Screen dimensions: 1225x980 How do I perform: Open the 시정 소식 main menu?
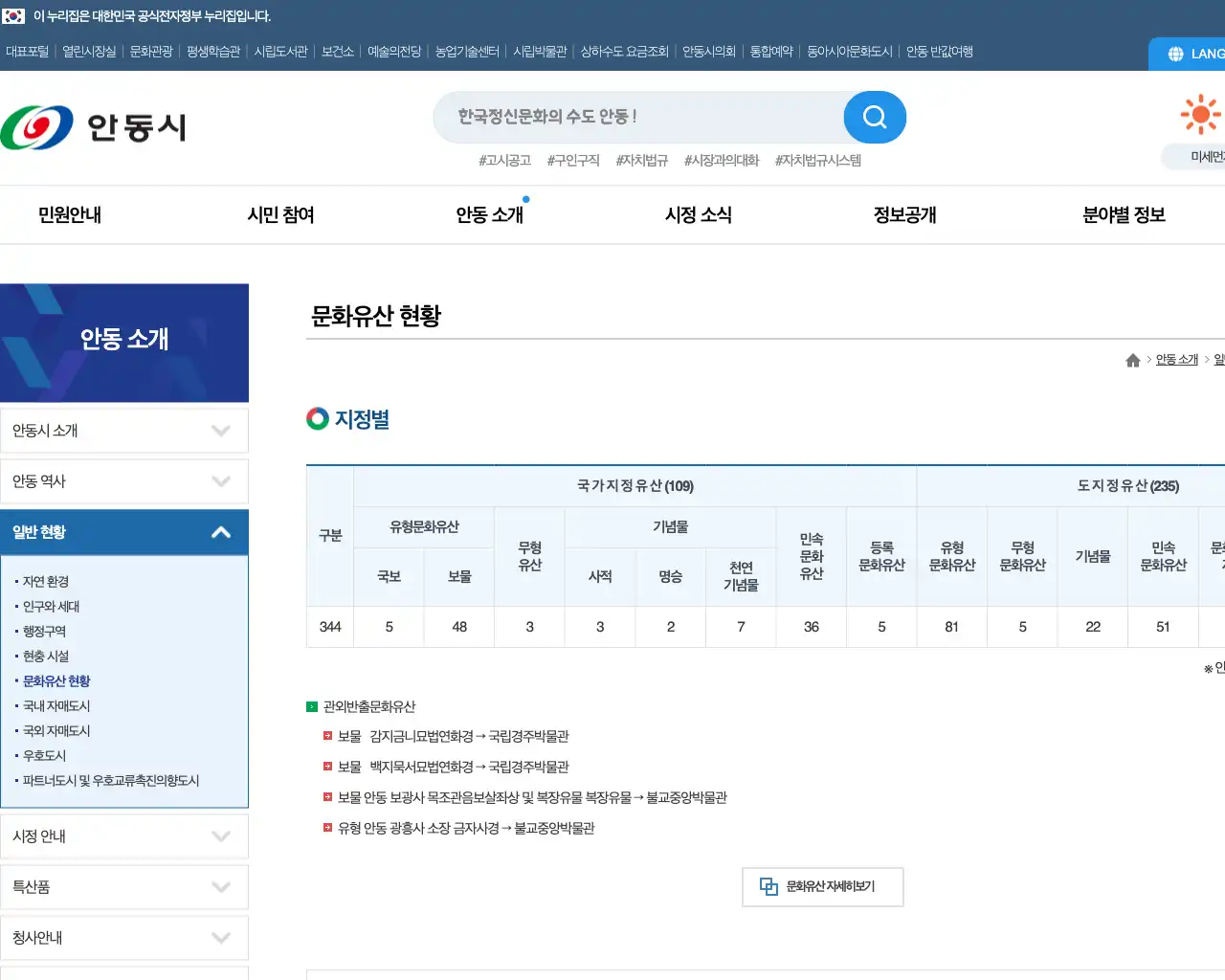coord(699,215)
